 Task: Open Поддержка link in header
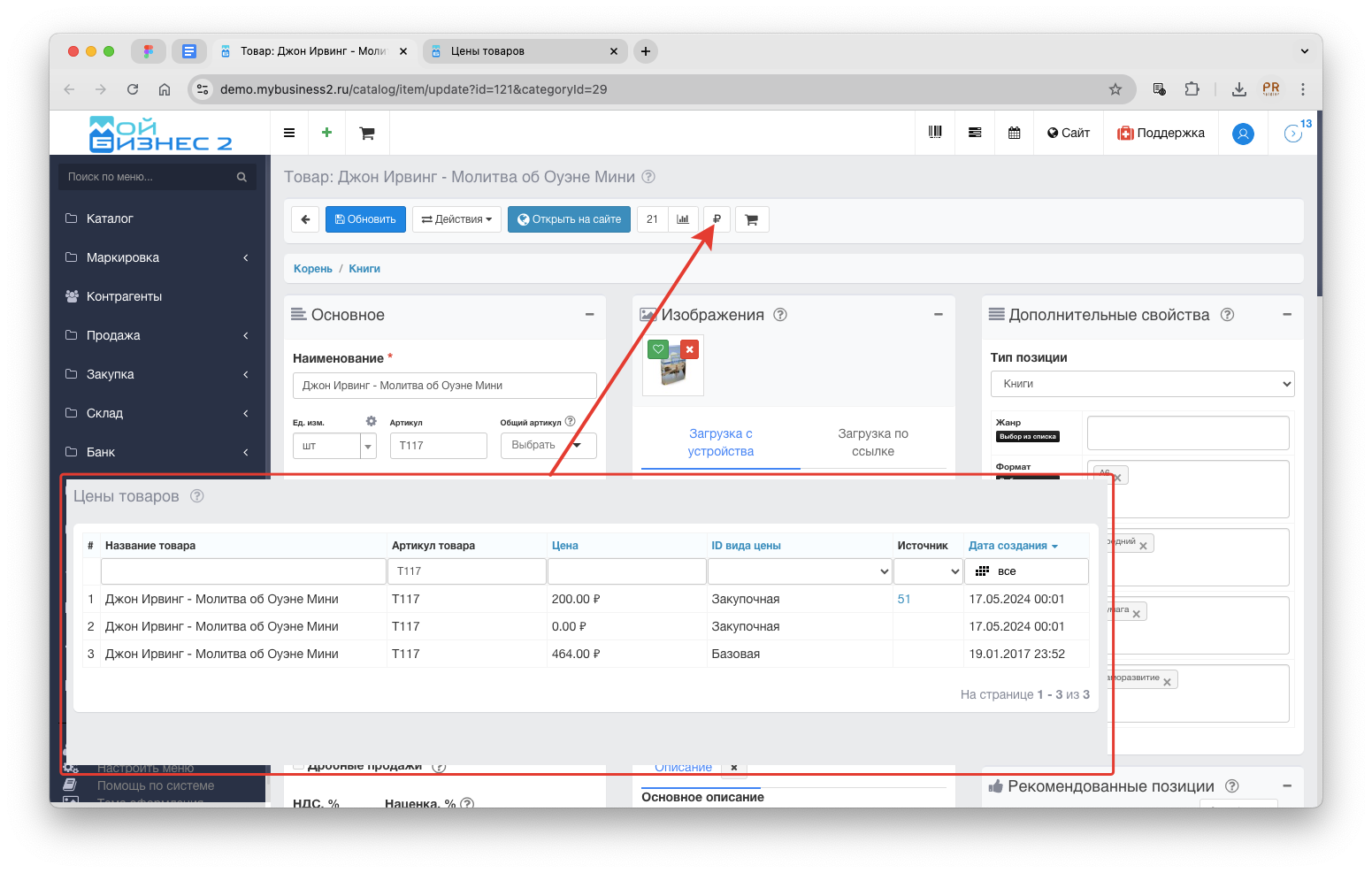click(x=1161, y=133)
